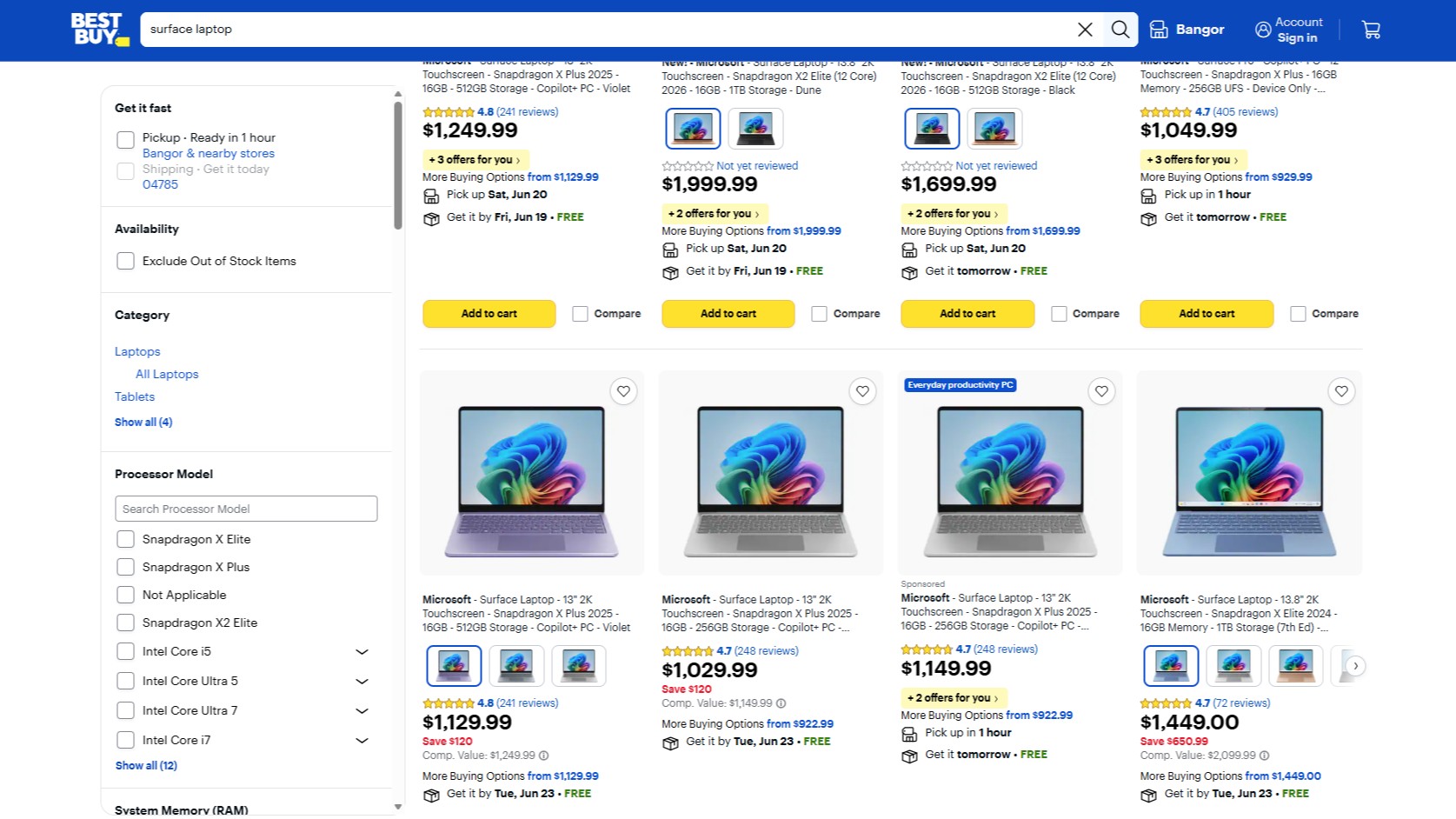The width and height of the screenshot is (1456, 819).
Task: Save the $1,449.00 Surface Laptop with heart icon
Action: pos(1341,391)
